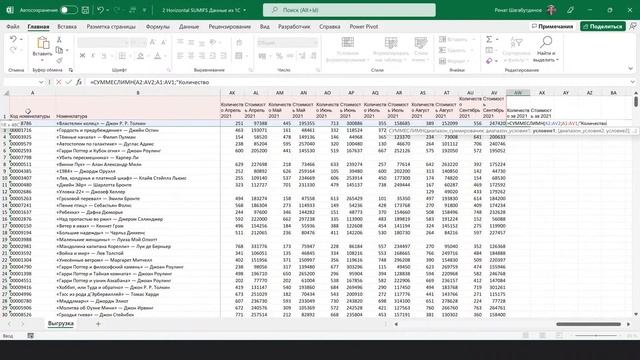
Task: Click the Undo arrow in title bar
Action: (100, 10)
